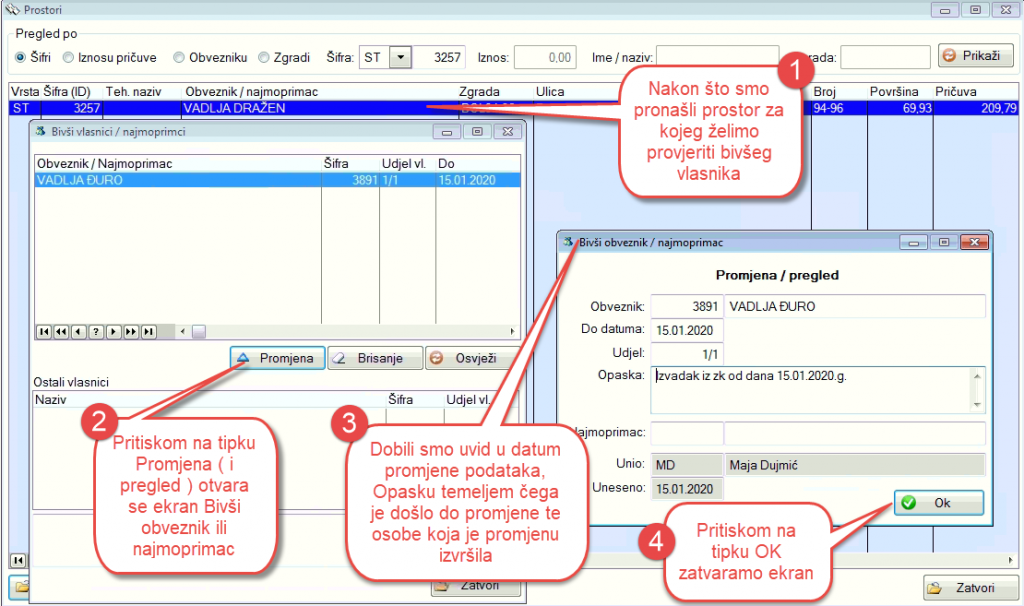Step back one record in former owners list
Image resolution: width=1024 pixels, height=606 pixels.
pyautogui.click(x=78, y=332)
